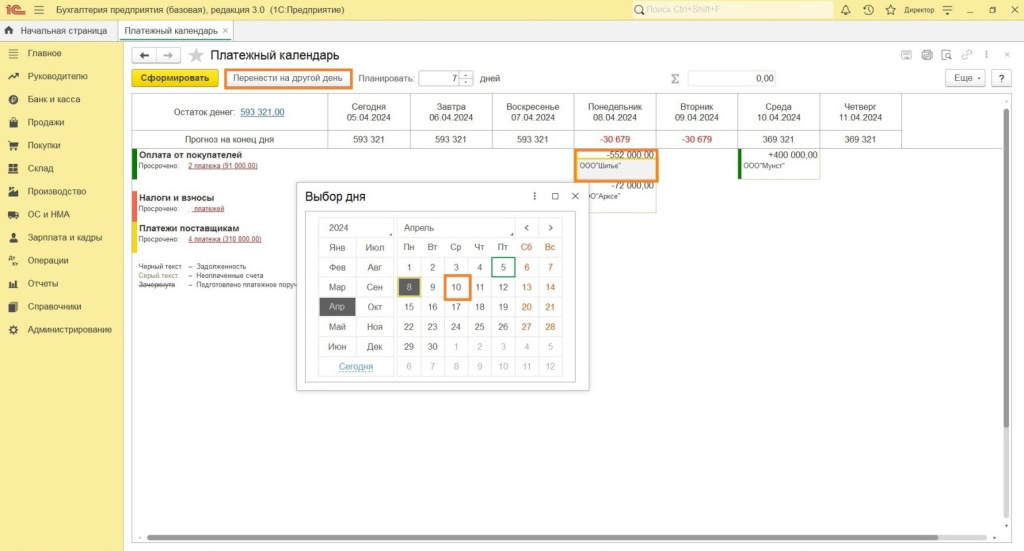1024x551 pixels.
Task: Click the back navigation arrow
Action: point(145,55)
